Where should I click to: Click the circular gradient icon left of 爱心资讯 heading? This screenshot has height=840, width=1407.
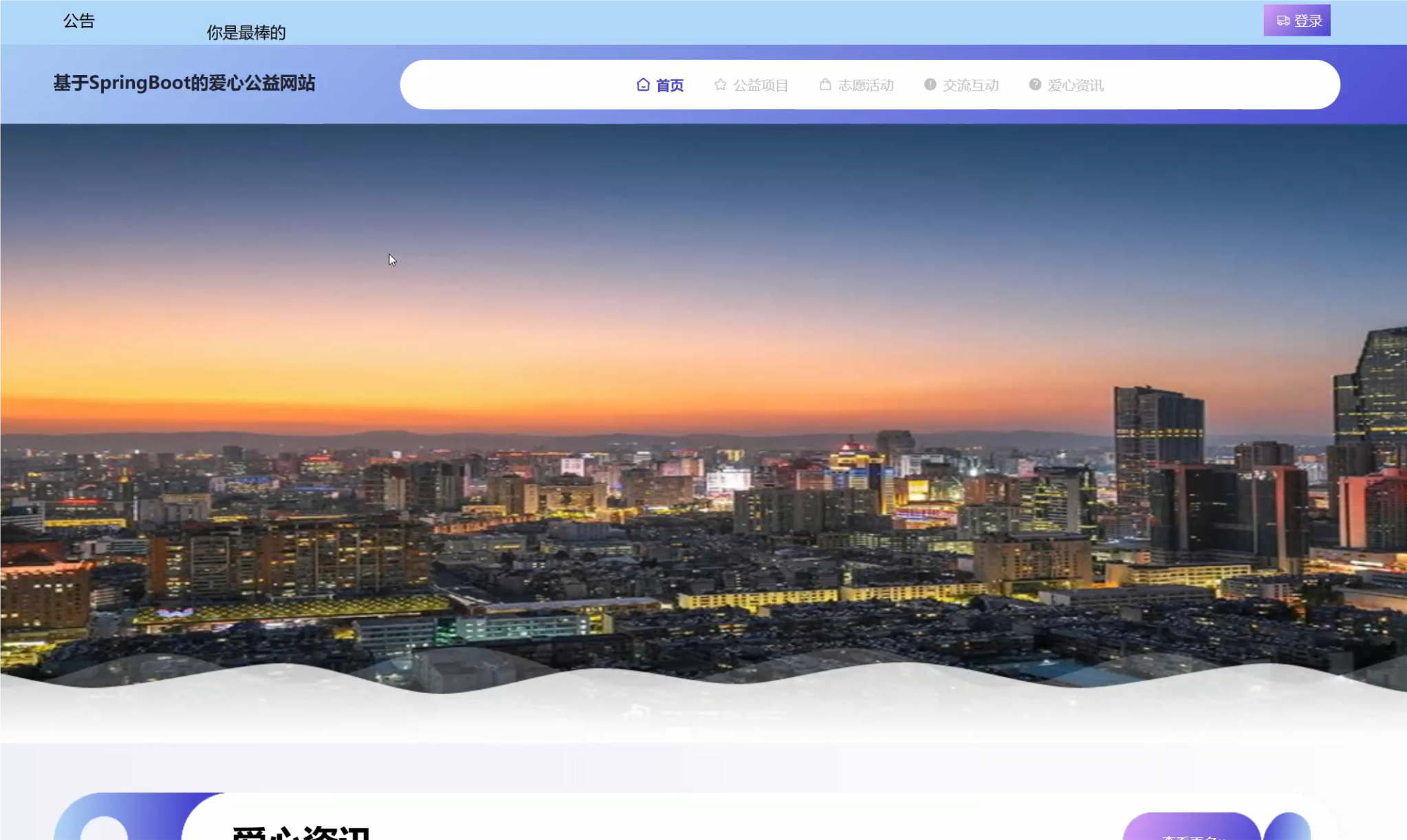(x=105, y=828)
